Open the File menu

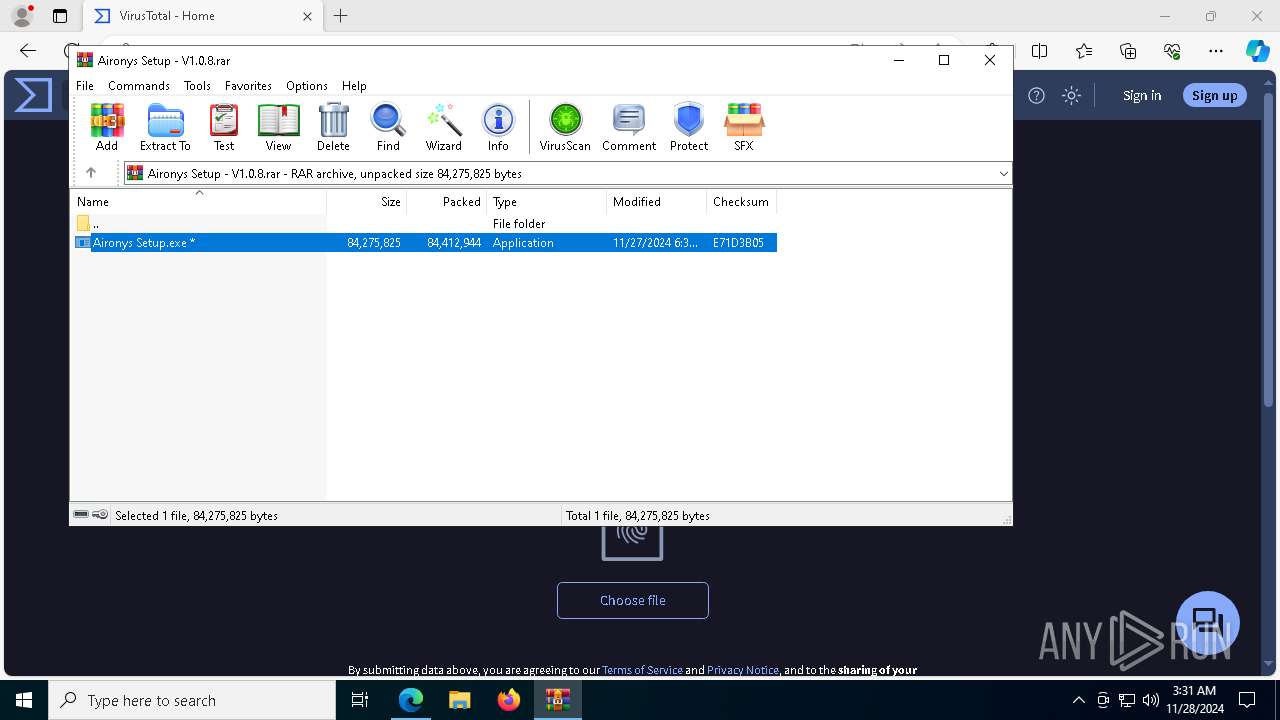[85, 86]
